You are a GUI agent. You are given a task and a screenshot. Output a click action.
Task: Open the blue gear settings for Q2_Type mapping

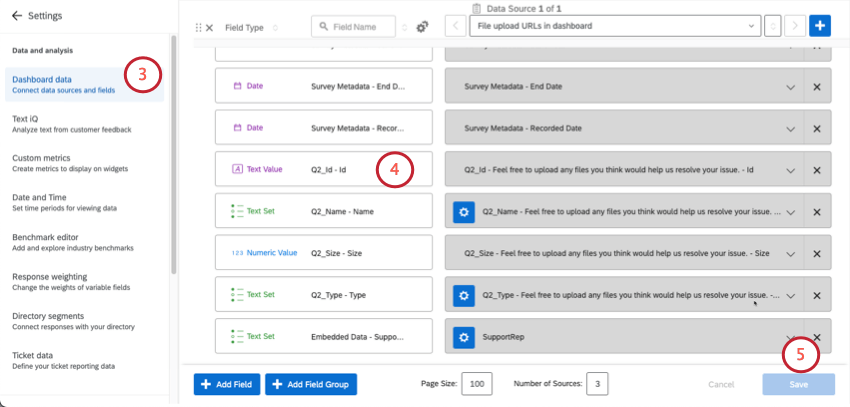pos(463,295)
